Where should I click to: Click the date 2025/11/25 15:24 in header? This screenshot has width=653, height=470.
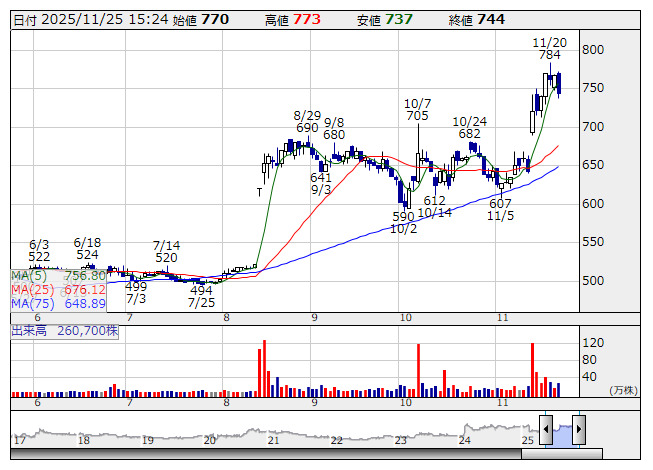click(105, 20)
